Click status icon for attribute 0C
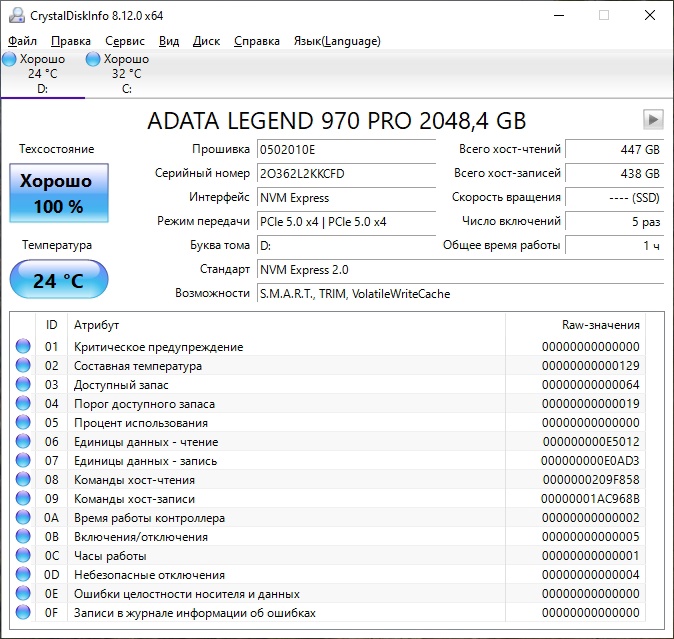The image size is (674, 639). 23,555
